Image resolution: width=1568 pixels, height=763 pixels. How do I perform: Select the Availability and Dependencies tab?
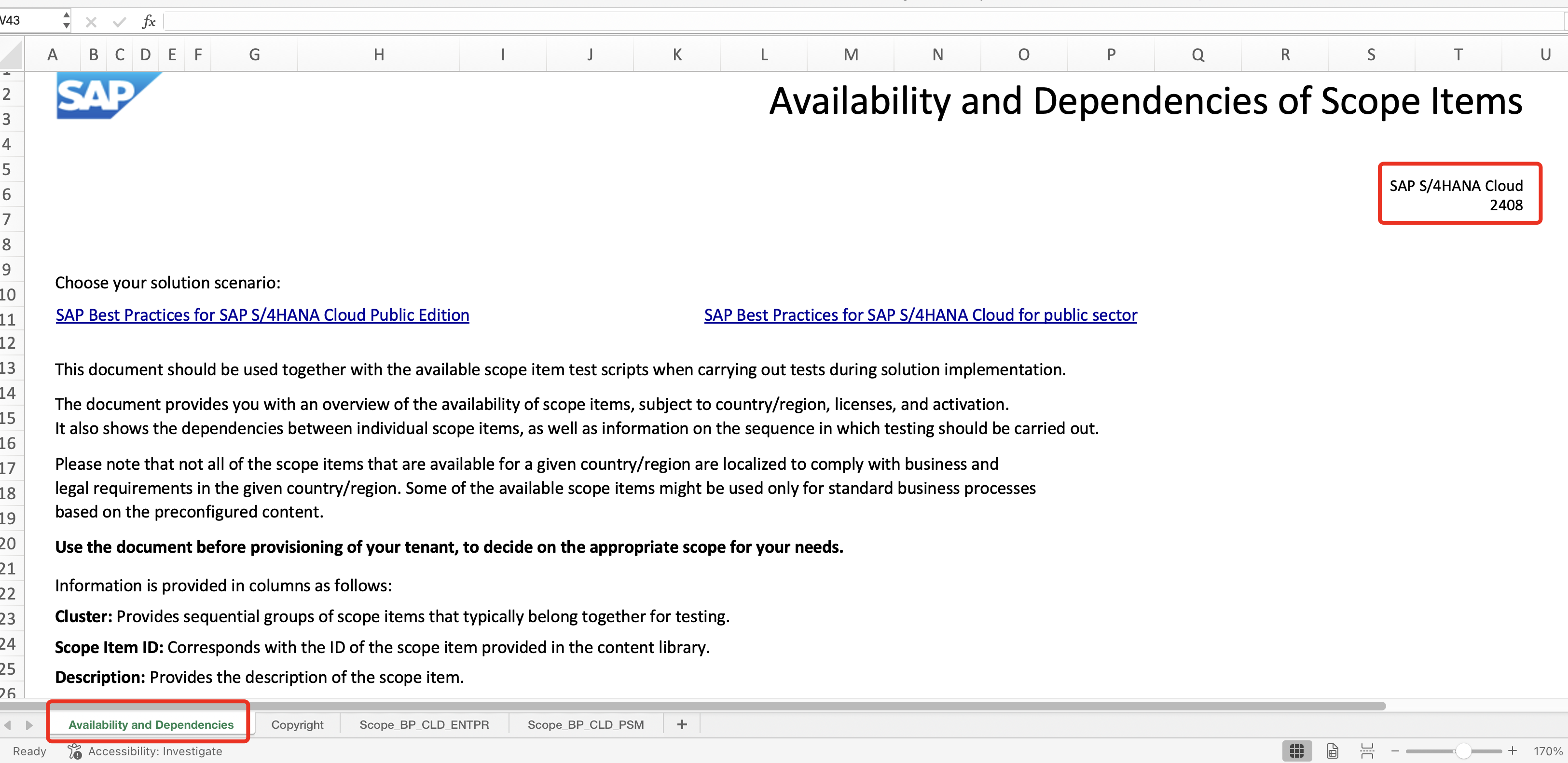pos(151,724)
